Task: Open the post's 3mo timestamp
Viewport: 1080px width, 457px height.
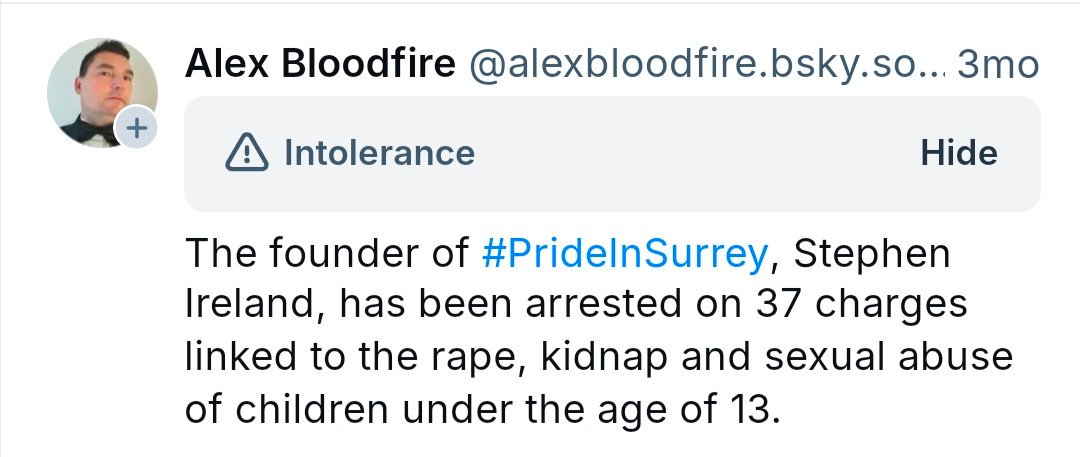Action: click(x=997, y=66)
